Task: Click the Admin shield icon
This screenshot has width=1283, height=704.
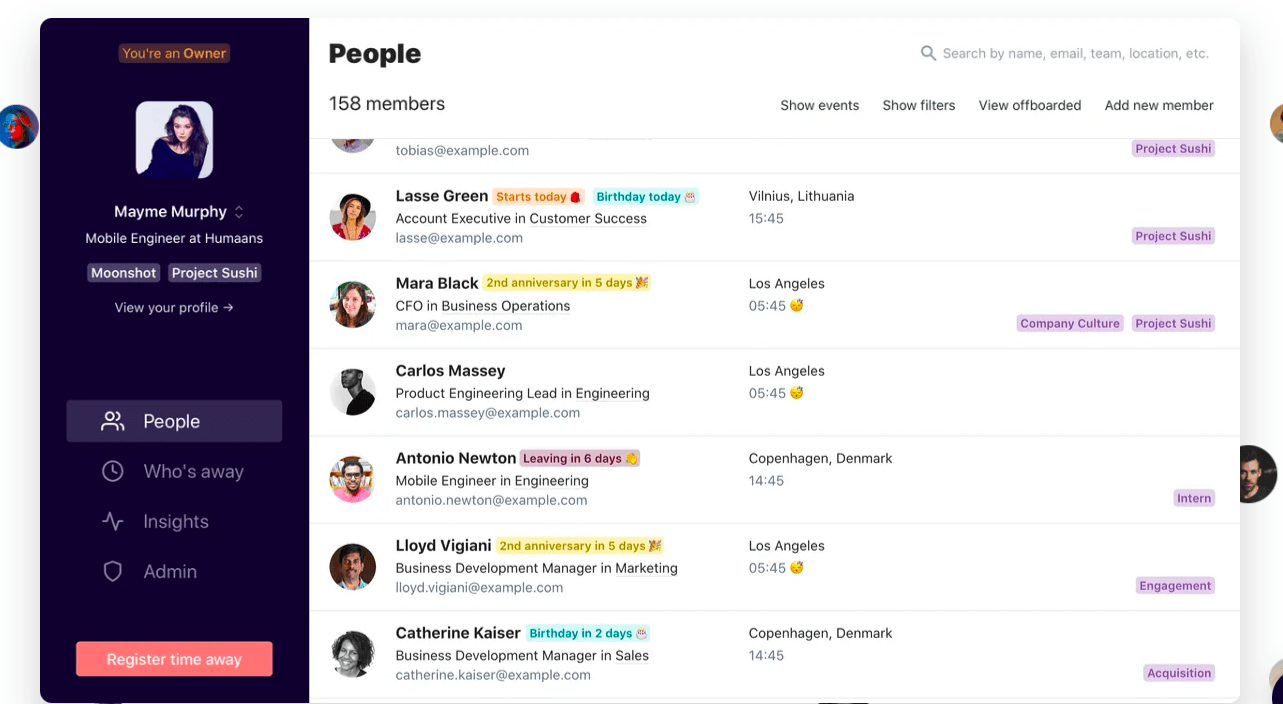Action: click(113, 571)
